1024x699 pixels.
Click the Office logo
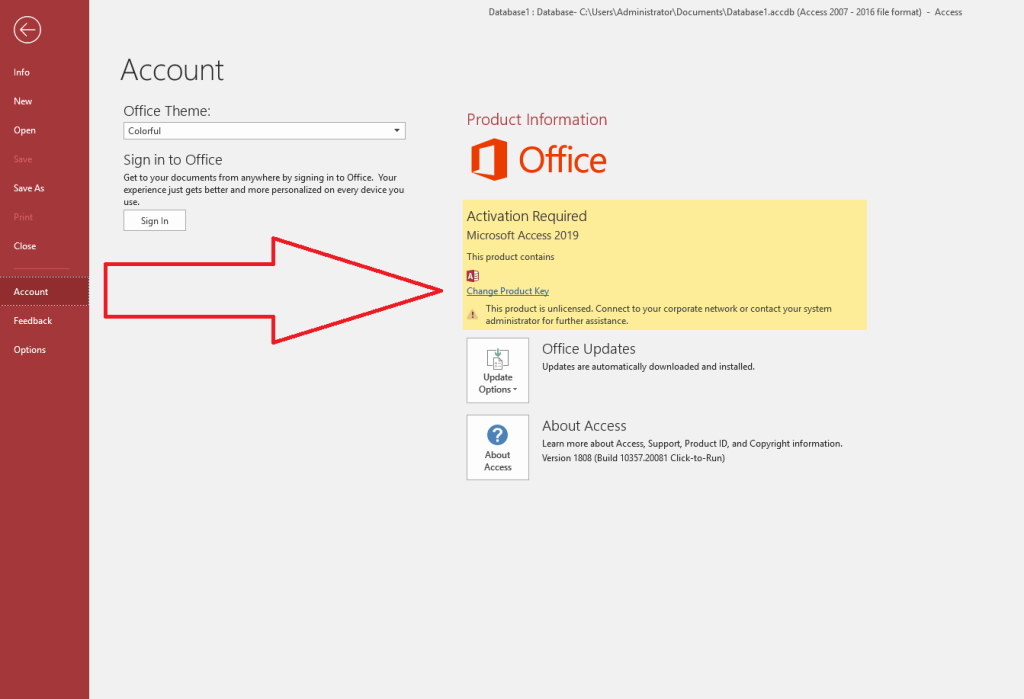coord(539,159)
